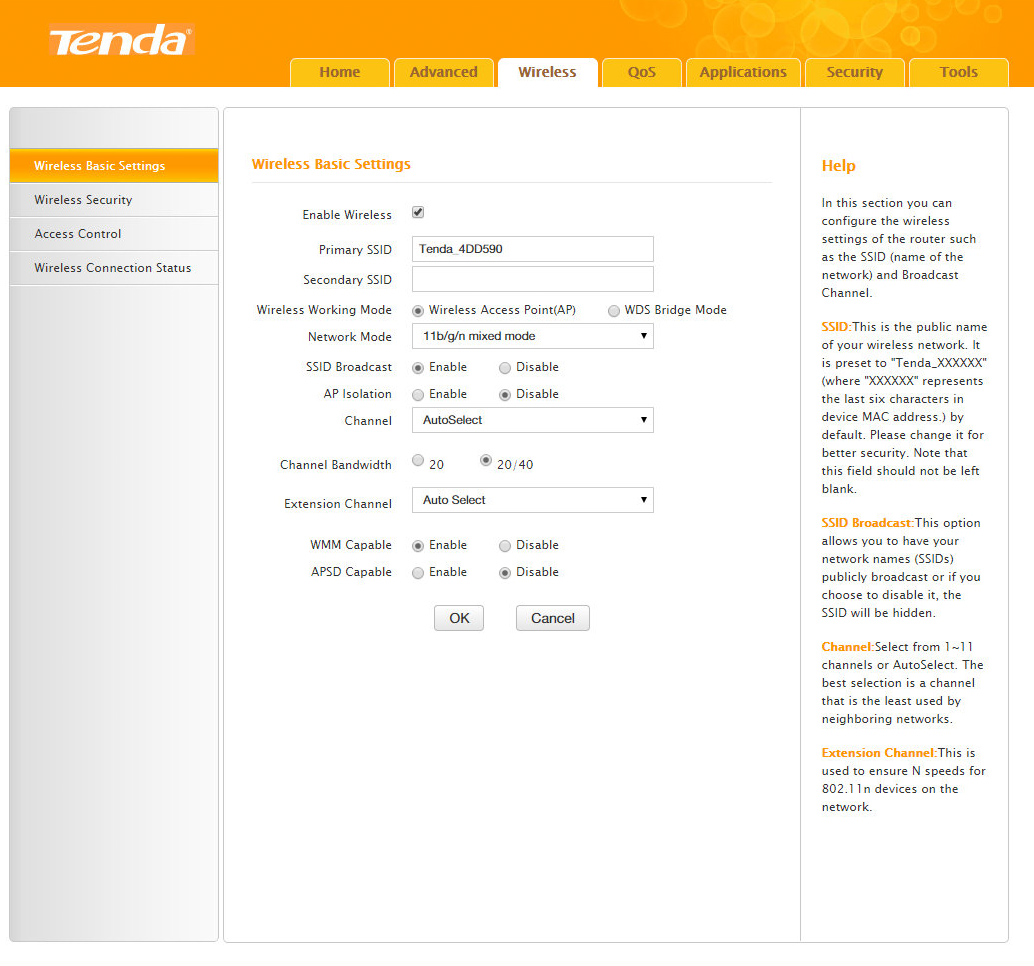Open Access Control sidebar item

coord(114,234)
